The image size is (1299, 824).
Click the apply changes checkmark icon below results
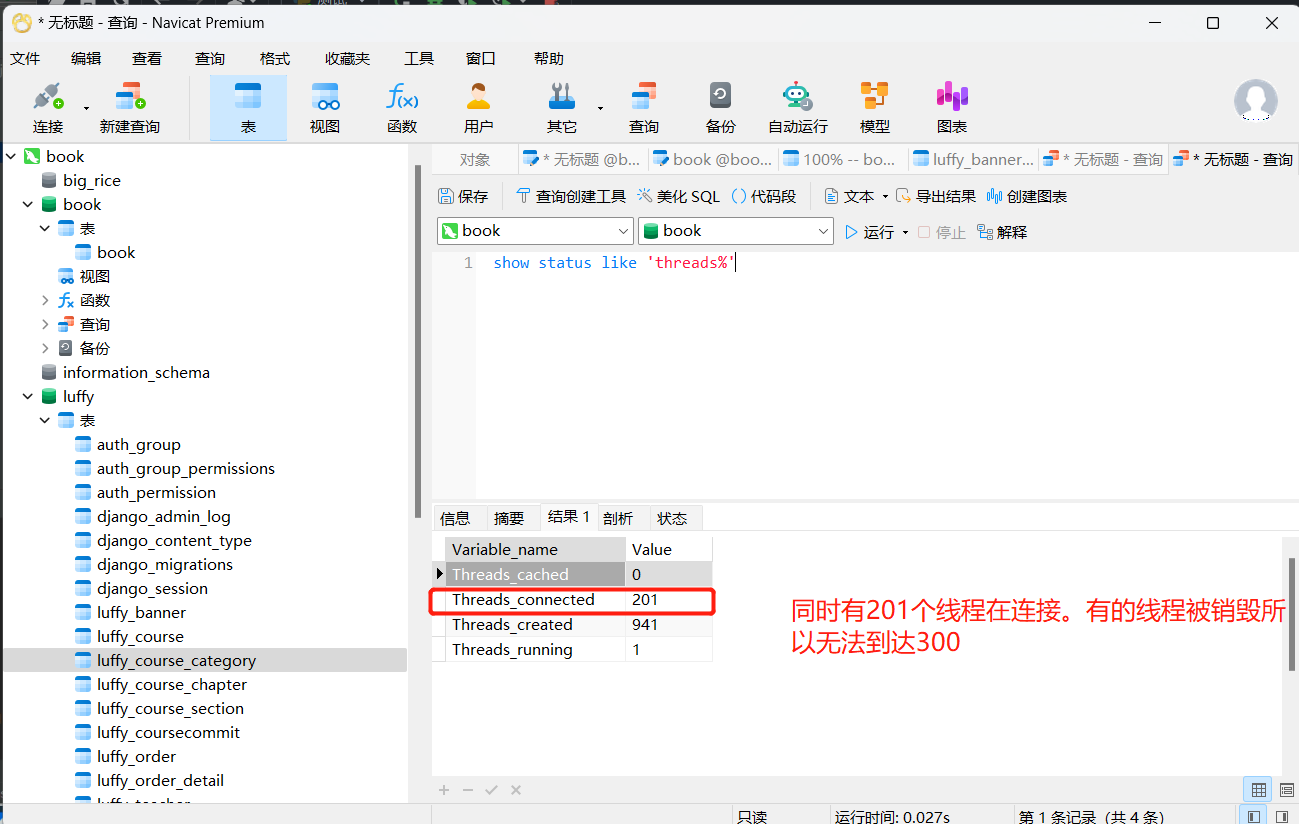[491, 790]
